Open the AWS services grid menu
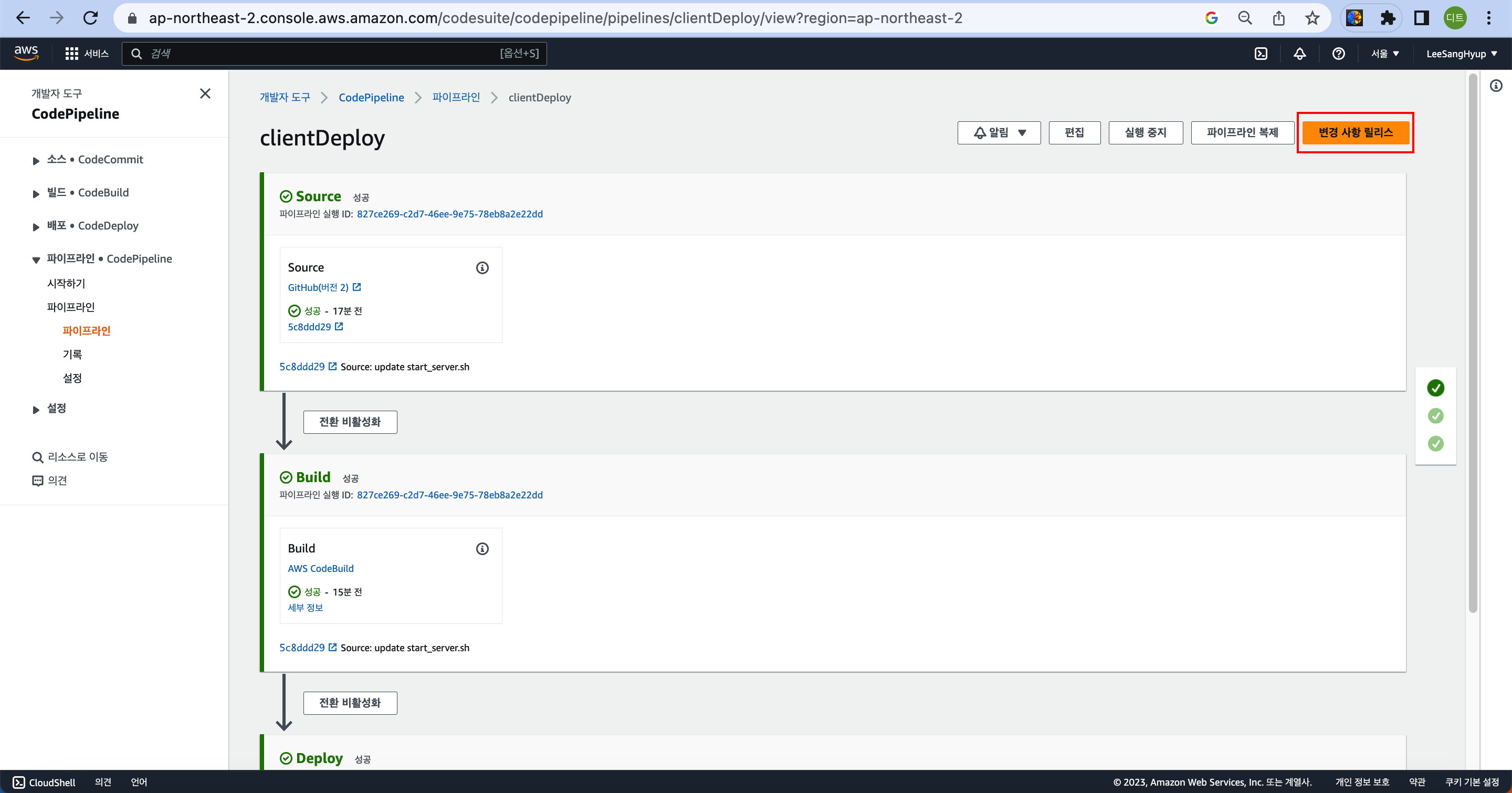 coord(71,54)
